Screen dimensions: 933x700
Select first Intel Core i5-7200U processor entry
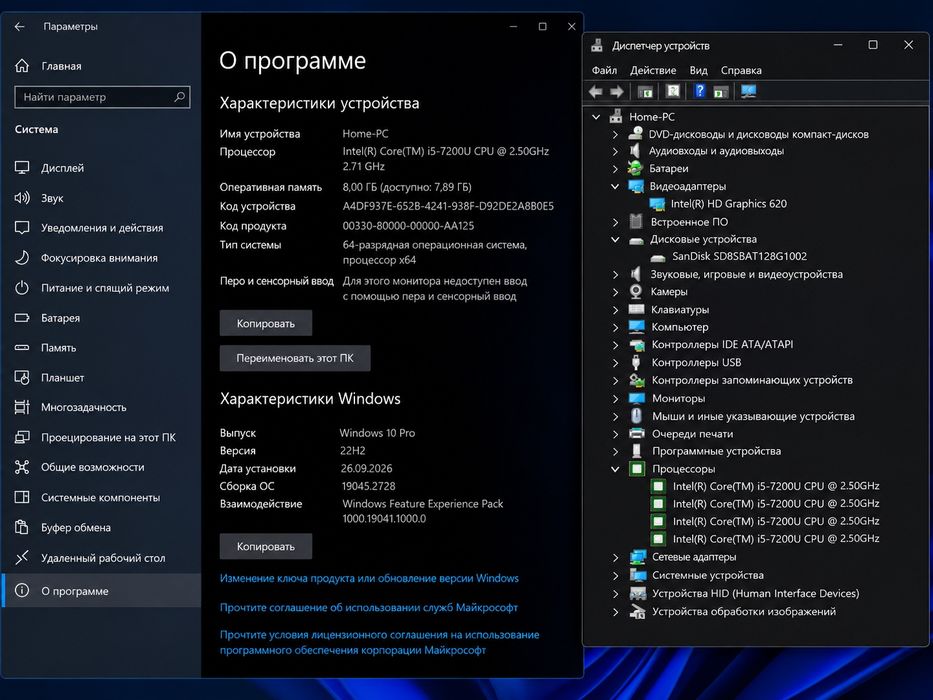coord(776,486)
